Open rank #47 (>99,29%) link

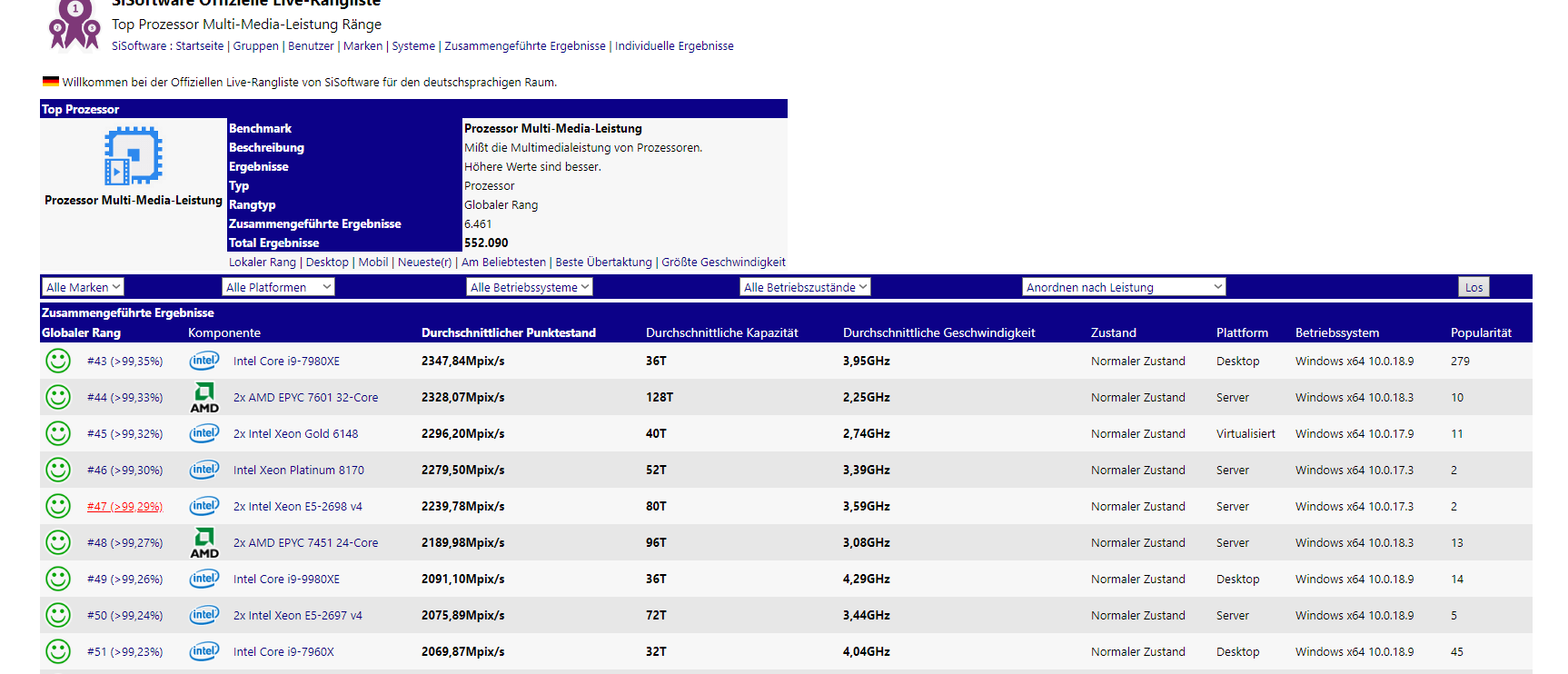pyautogui.click(x=124, y=507)
